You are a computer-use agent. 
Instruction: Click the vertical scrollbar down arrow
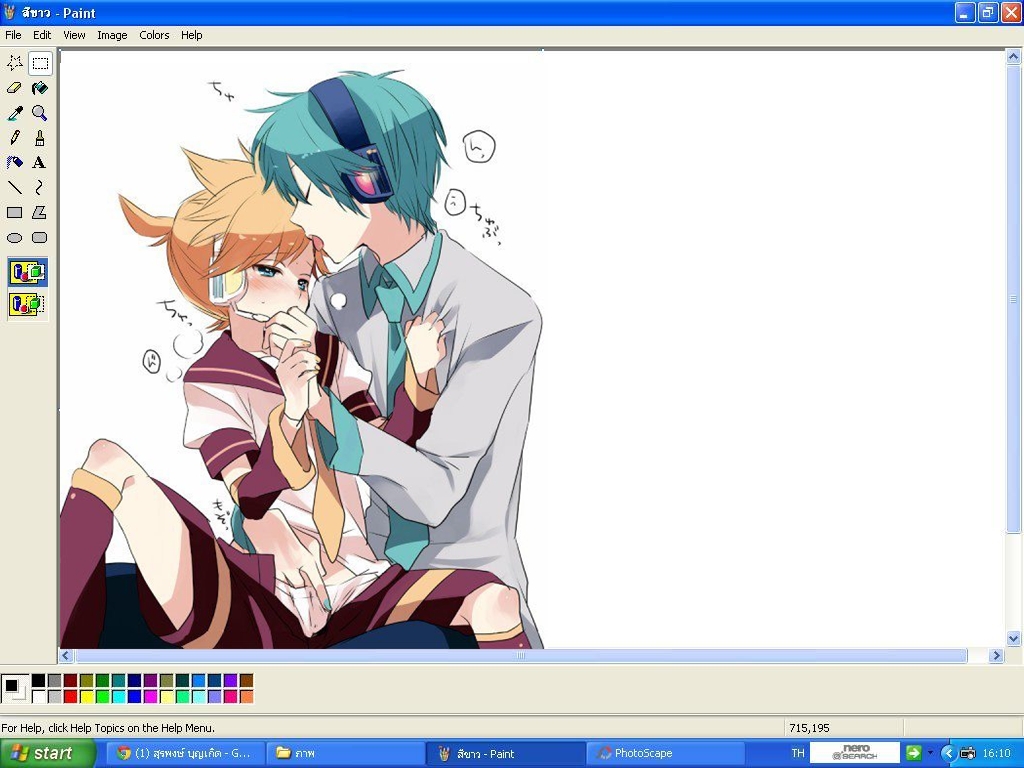coord(1013,639)
